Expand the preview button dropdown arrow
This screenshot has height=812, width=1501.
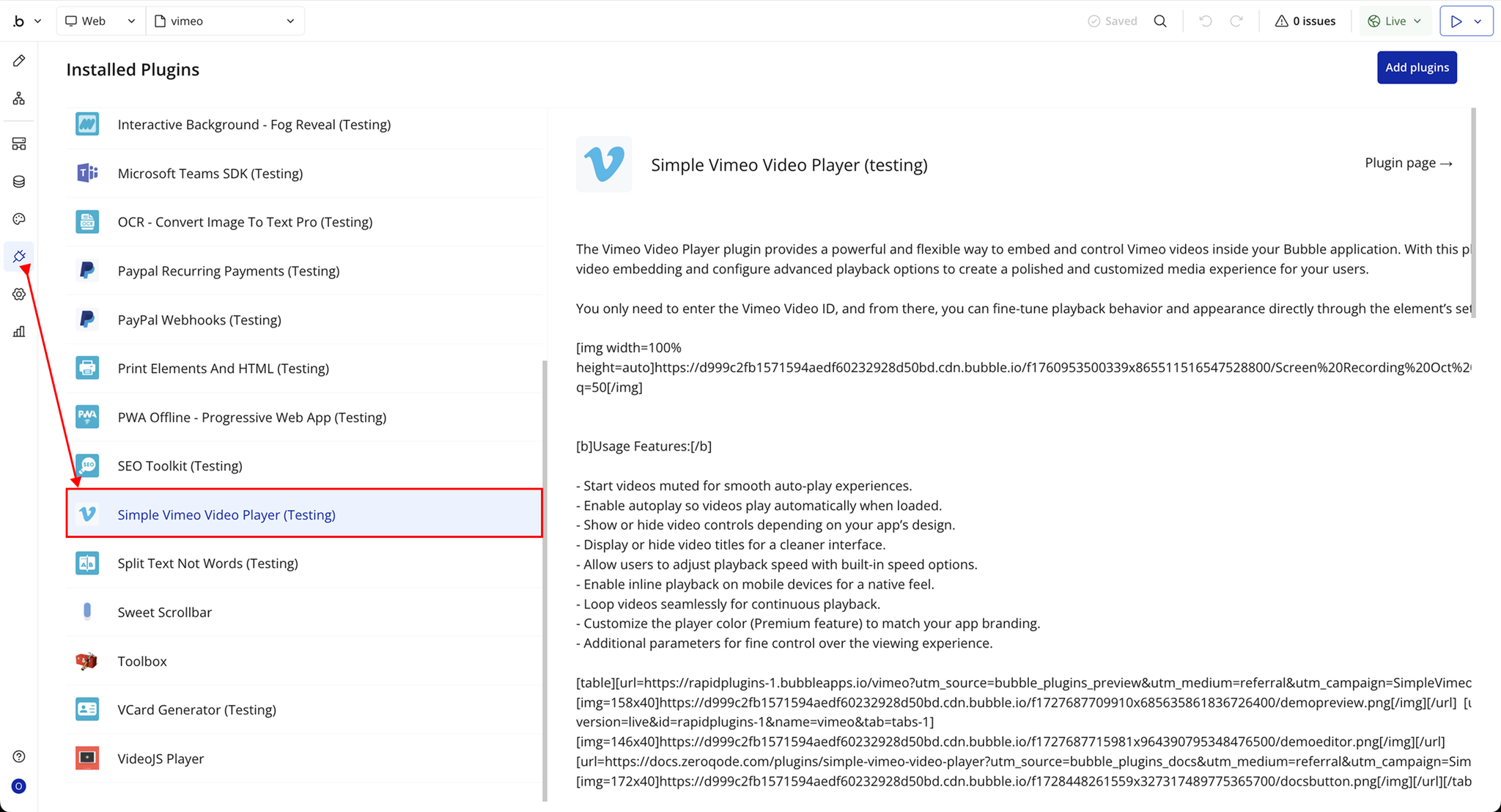point(1478,21)
